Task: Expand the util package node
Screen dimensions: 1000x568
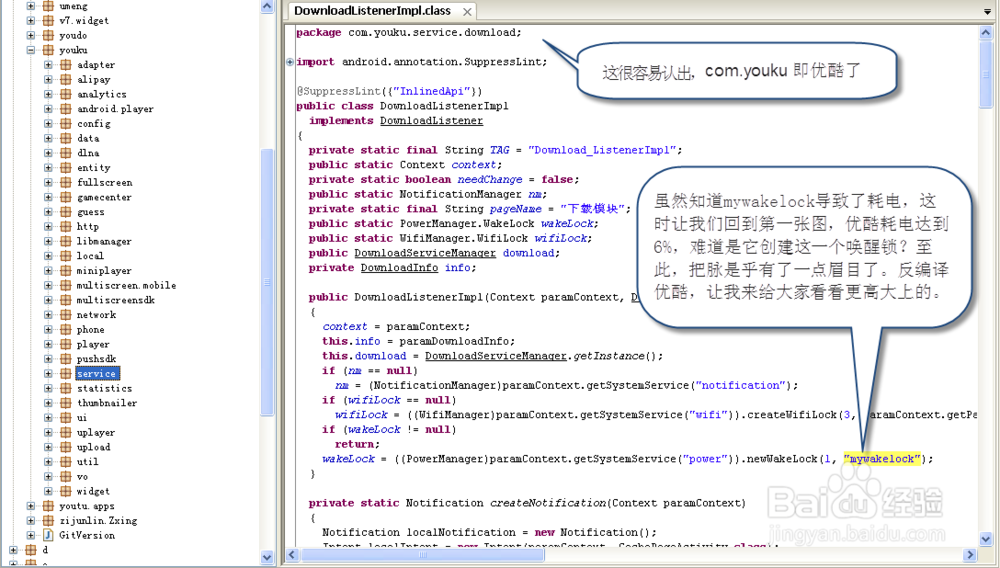Action: click(48, 462)
